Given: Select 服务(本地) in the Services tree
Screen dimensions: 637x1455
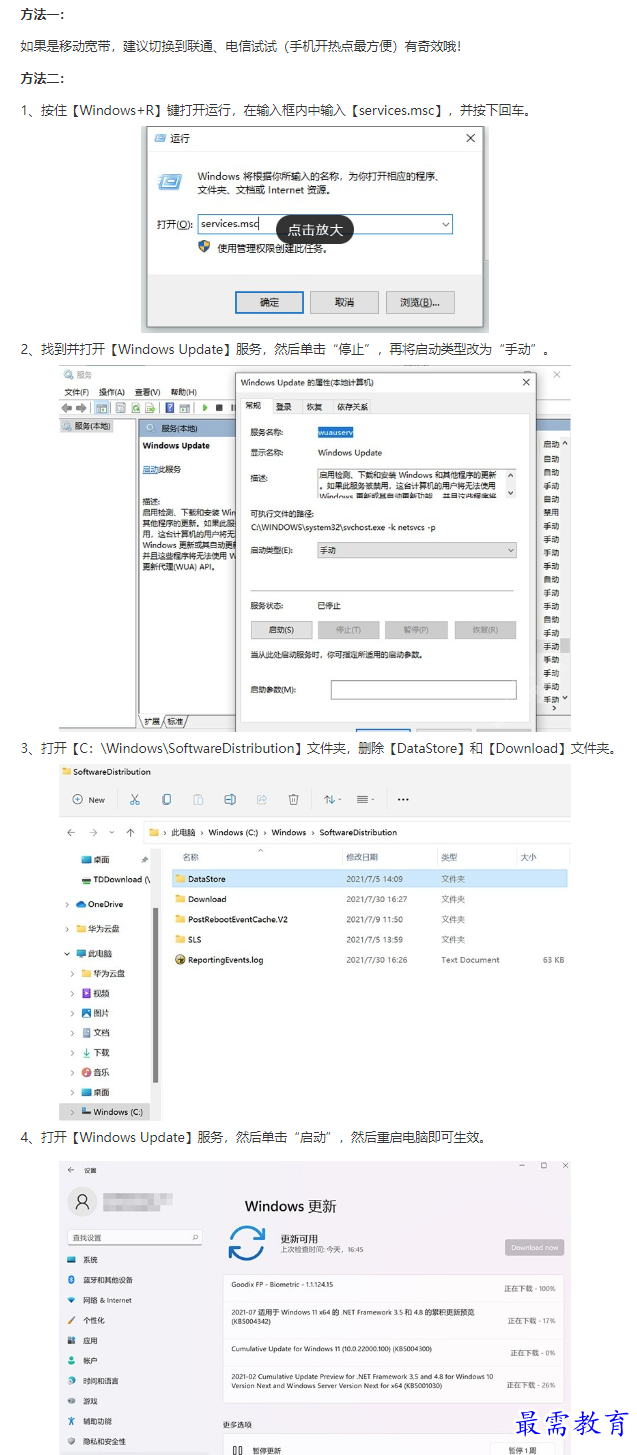Looking at the screenshot, I should pos(86,426).
